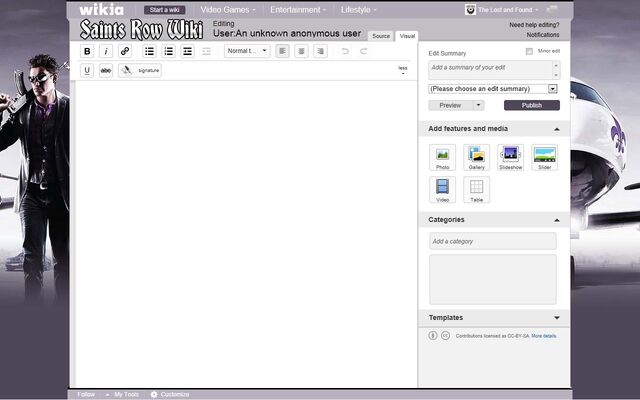Switch to the Visual tab
Viewport: 640px width, 400px height.
pos(407,36)
